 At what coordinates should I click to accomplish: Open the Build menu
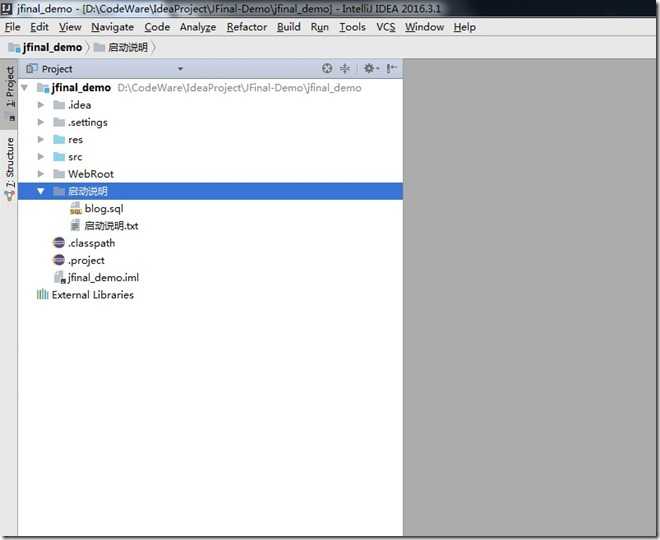289,27
